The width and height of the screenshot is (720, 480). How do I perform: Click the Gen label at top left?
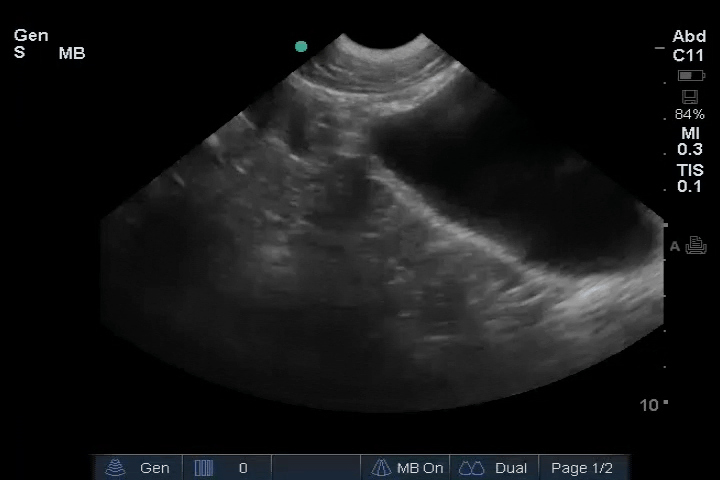click(x=30, y=36)
